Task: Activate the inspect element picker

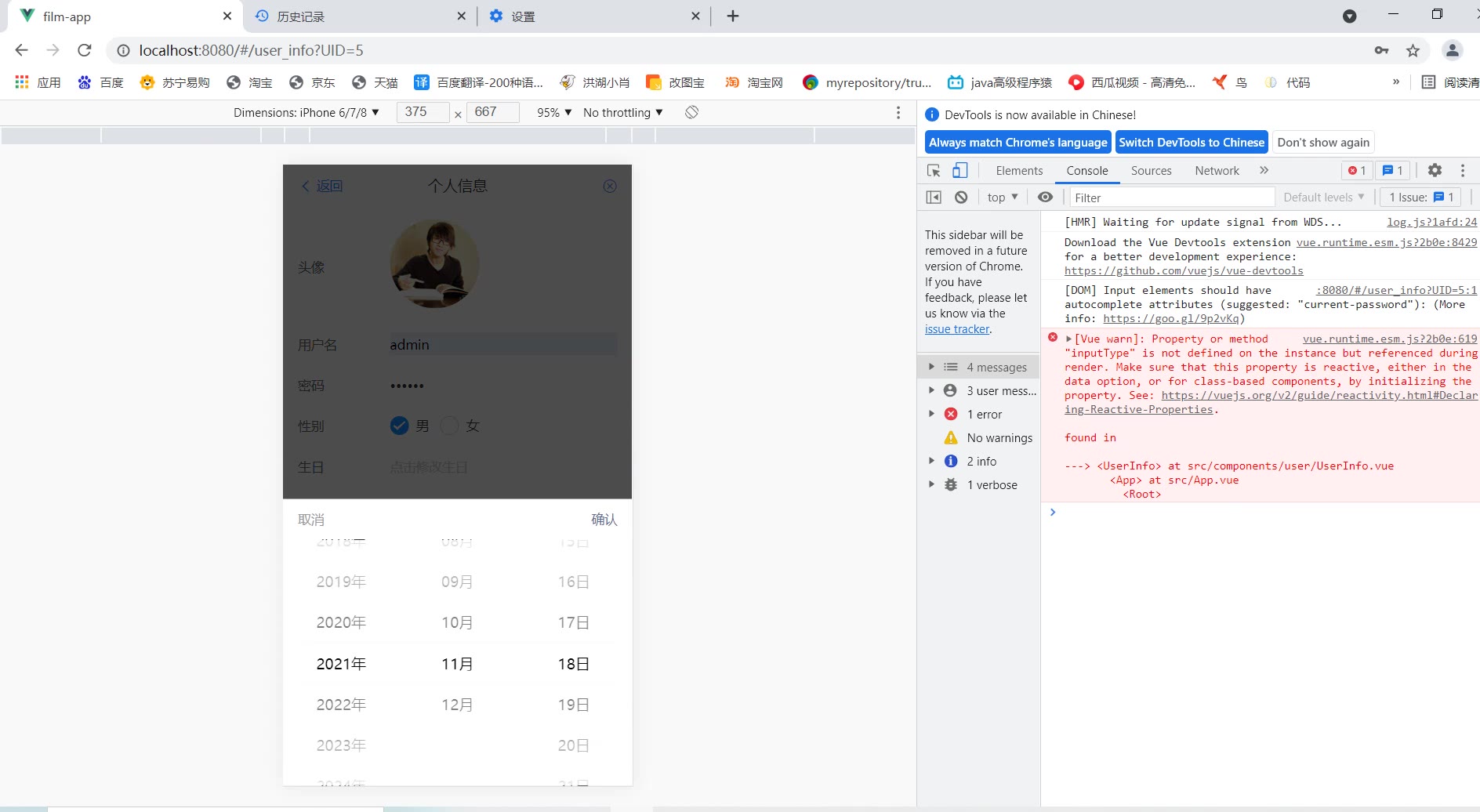Action: [x=934, y=170]
